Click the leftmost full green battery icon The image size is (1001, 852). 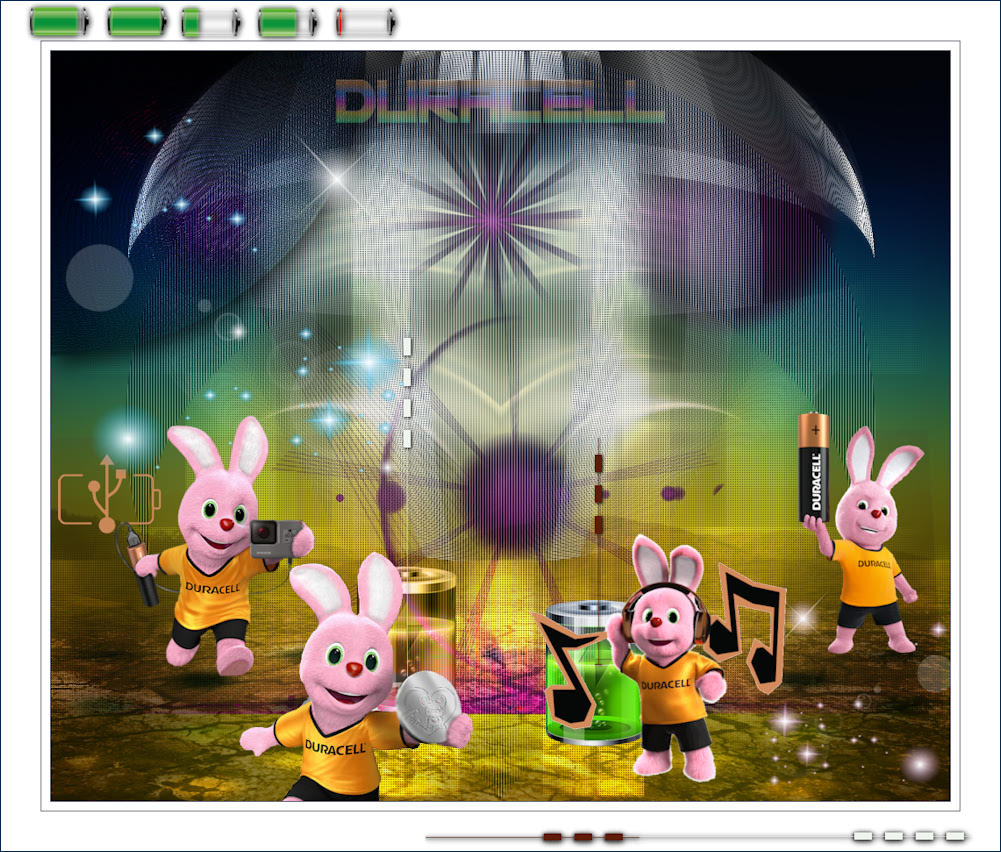(59, 22)
